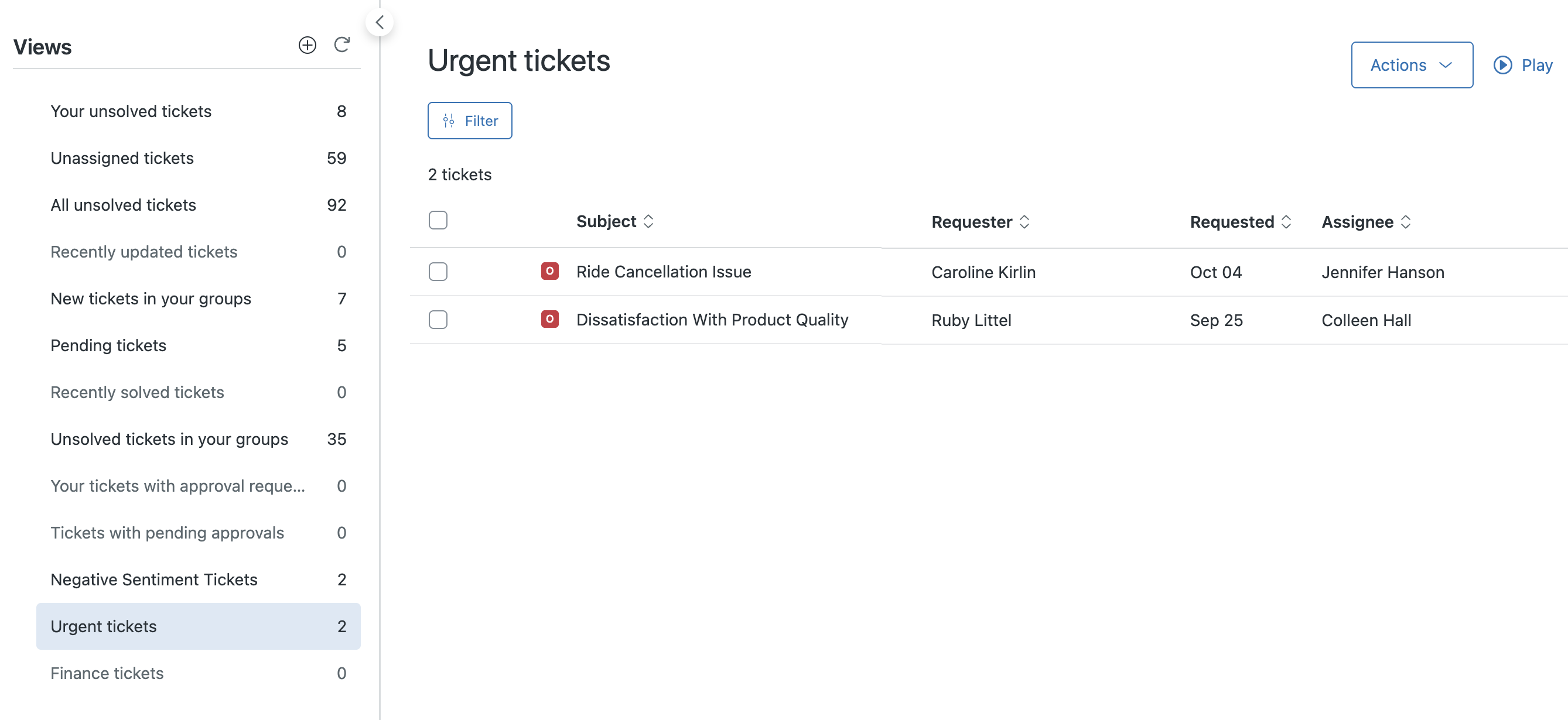Open the Unassigned tickets view

122,158
